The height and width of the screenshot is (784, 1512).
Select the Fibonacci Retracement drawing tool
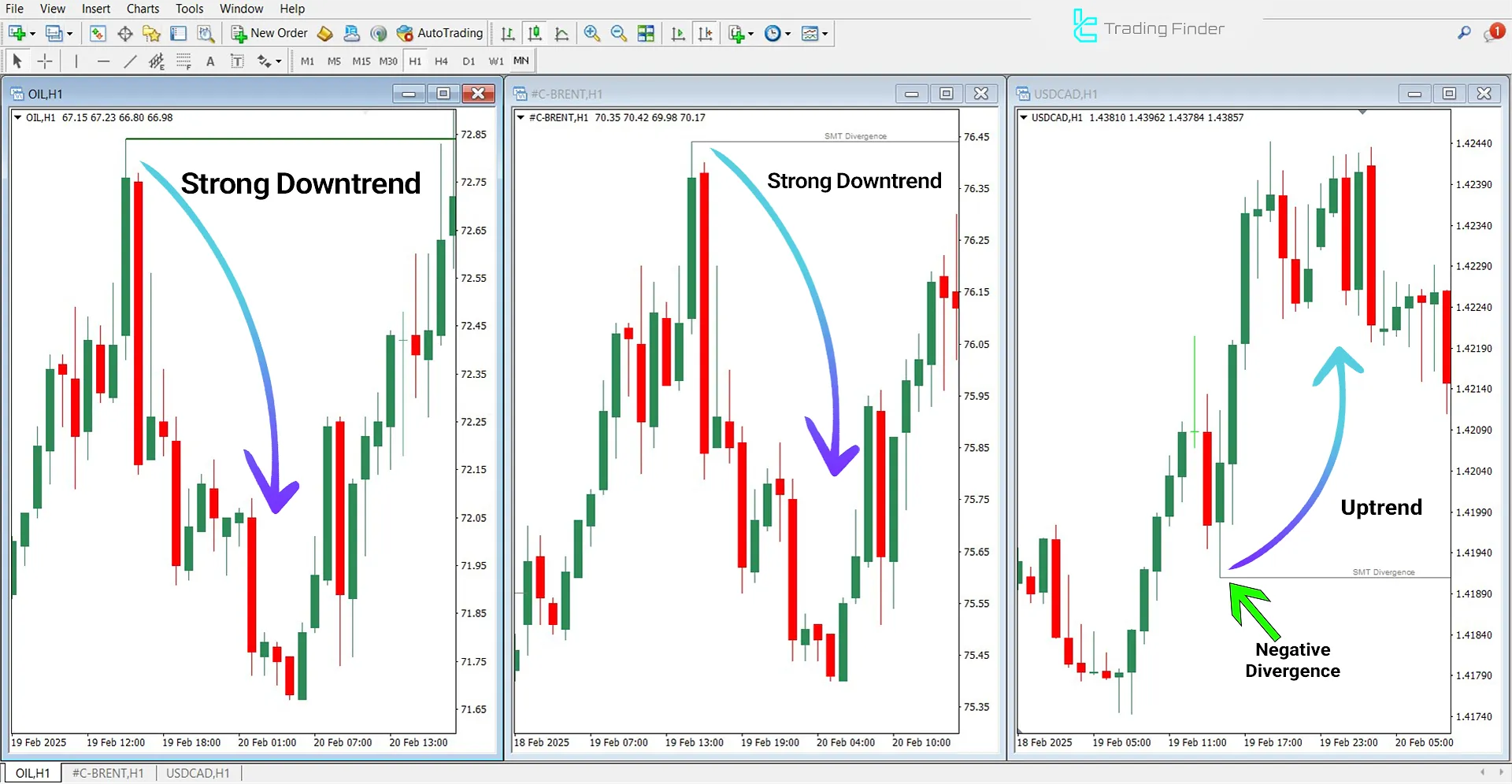183,61
